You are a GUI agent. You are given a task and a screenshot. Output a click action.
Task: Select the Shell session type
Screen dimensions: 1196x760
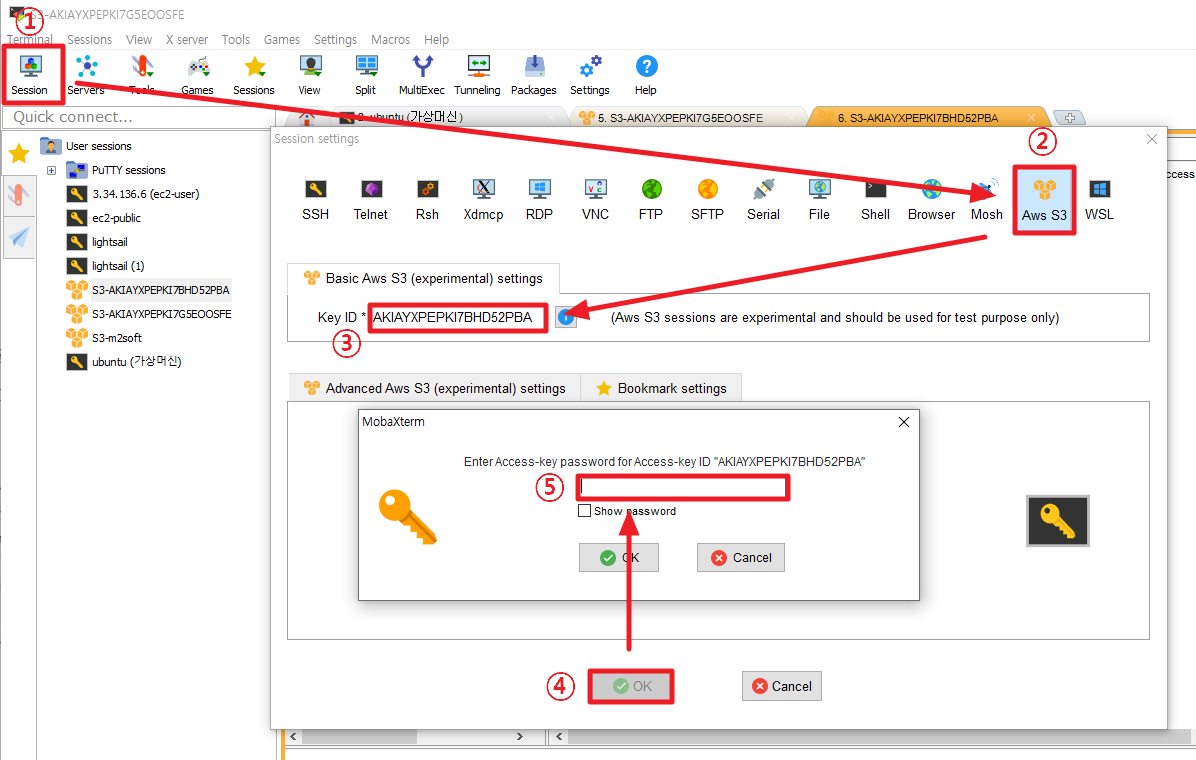876,200
